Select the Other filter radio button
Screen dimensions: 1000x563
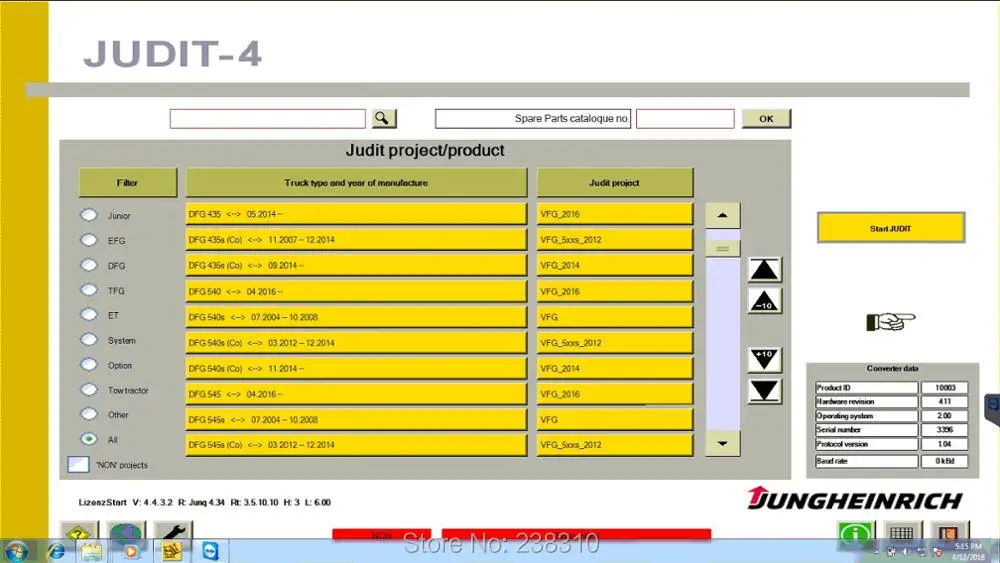pyautogui.click(x=89, y=414)
